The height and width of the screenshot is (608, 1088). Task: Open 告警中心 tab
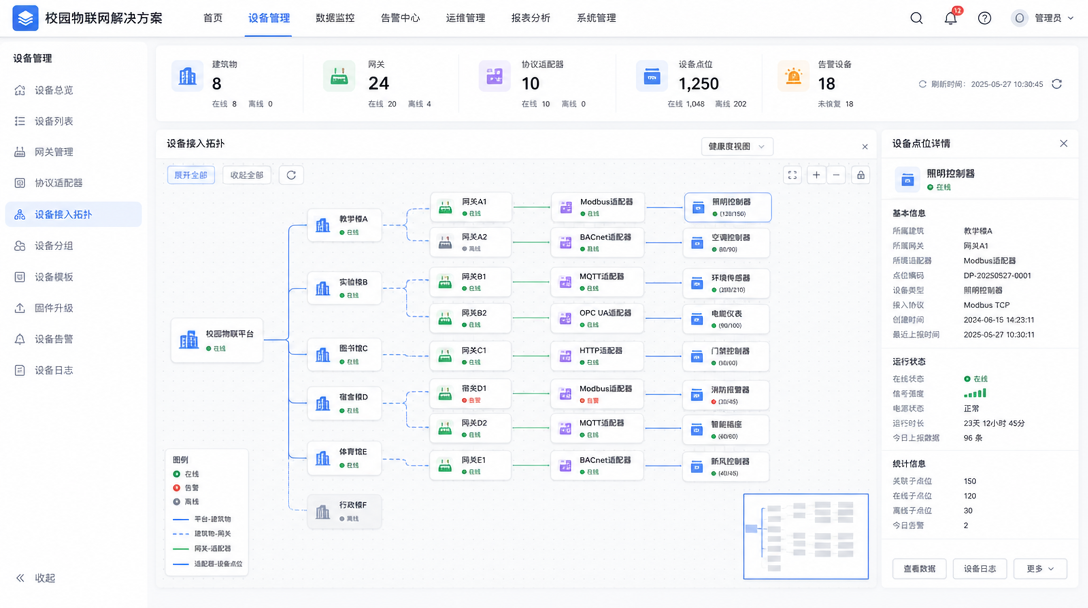(x=400, y=18)
